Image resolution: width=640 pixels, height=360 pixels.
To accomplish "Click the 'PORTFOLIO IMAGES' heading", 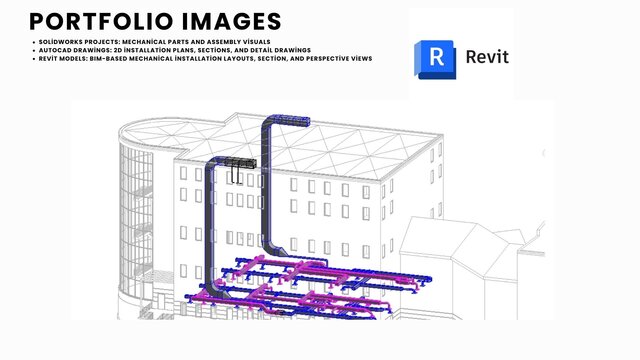I will [155, 22].
